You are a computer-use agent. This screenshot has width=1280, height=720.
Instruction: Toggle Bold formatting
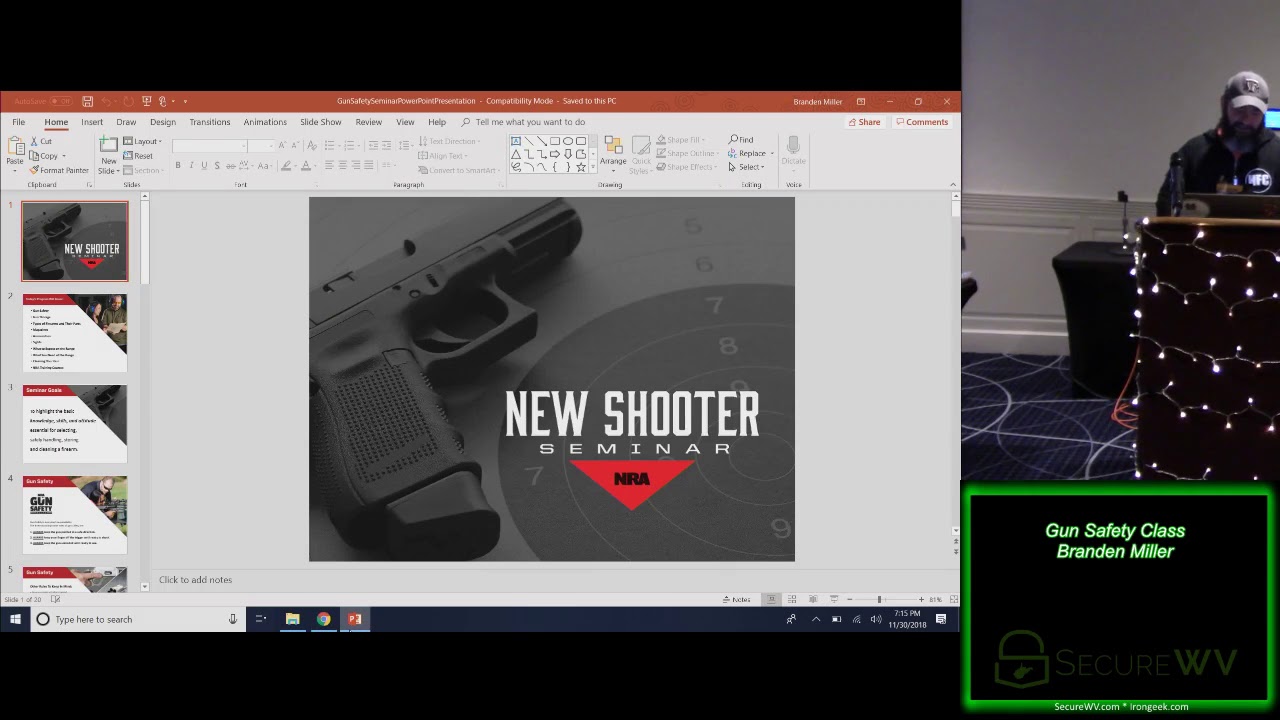pyautogui.click(x=178, y=165)
